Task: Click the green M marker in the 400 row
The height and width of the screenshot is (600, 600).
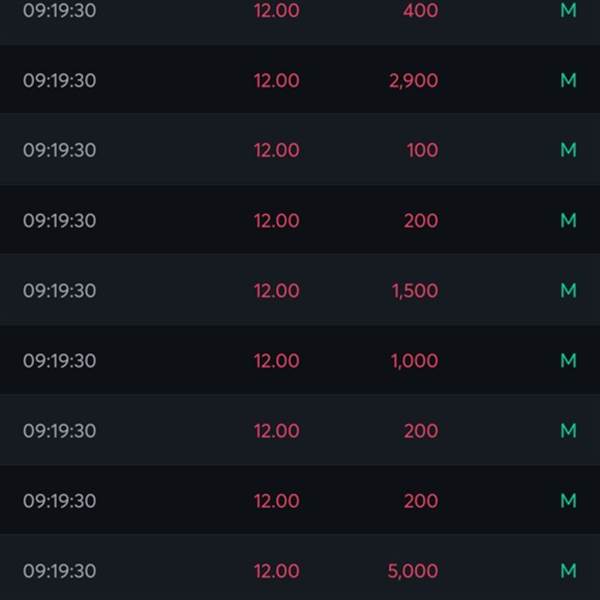Action: click(568, 10)
